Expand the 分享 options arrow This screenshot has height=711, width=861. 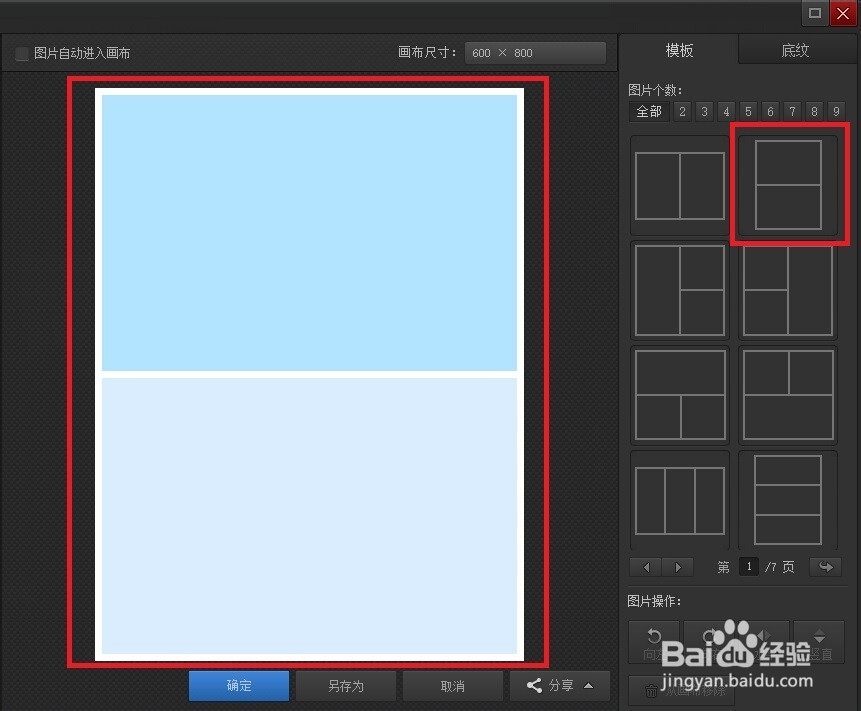click(x=589, y=686)
